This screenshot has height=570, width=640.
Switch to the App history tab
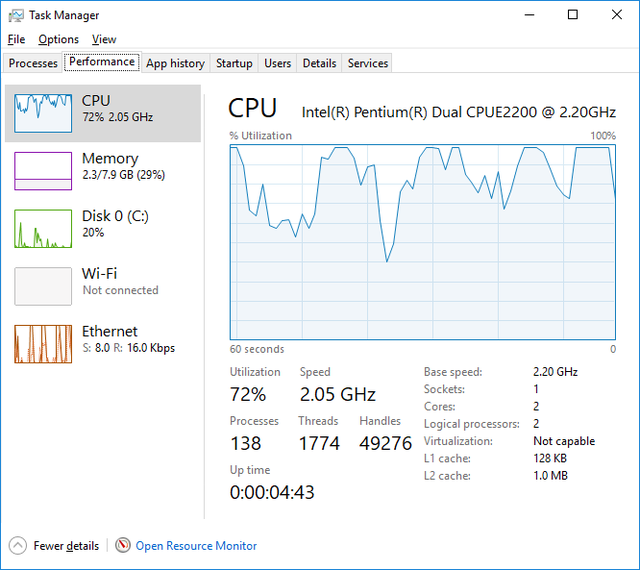click(176, 63)
